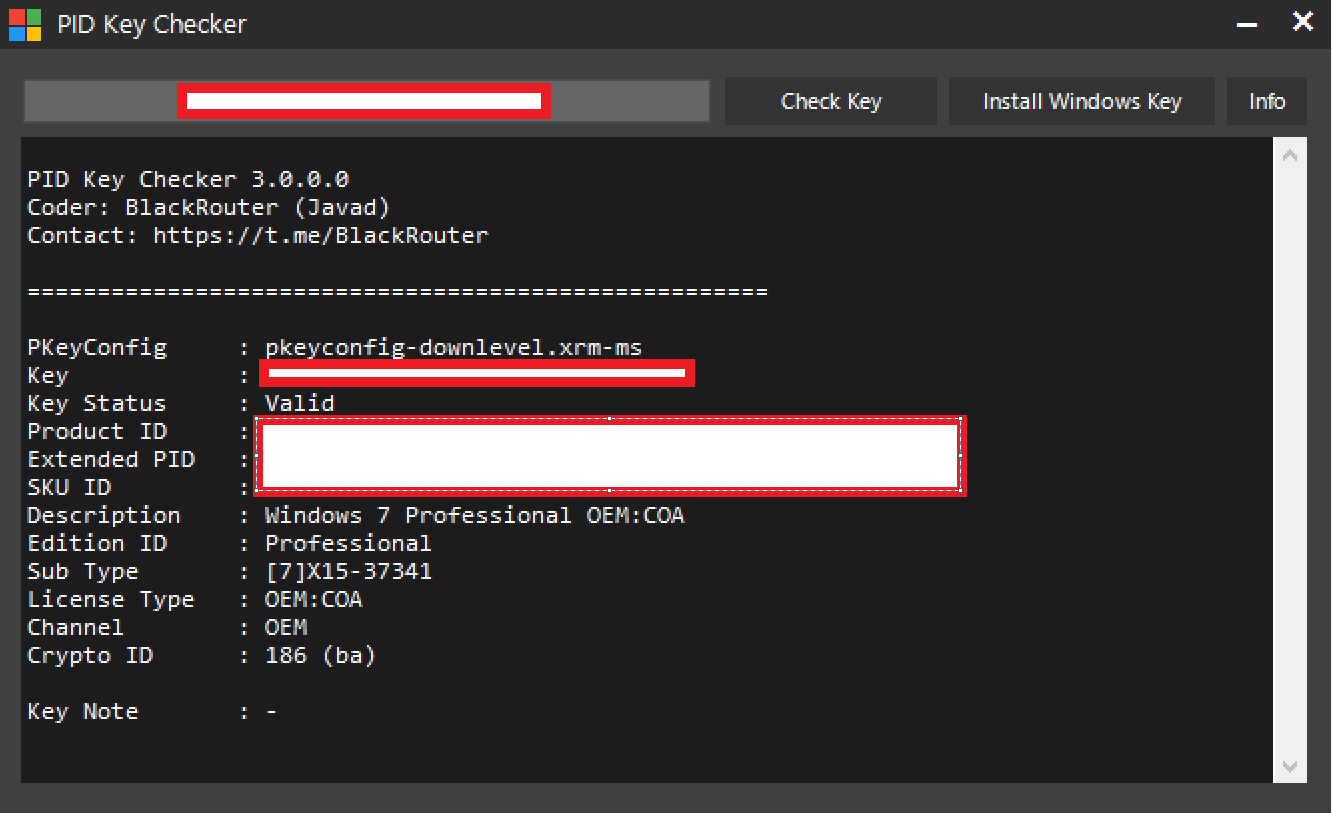
Task: Click the PID Key Checker title text
Action: pos(151,25)
